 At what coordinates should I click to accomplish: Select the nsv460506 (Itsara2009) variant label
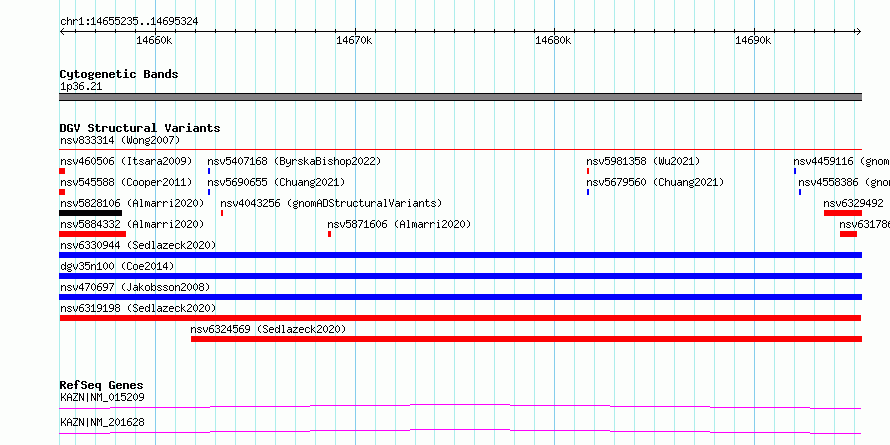126,161
